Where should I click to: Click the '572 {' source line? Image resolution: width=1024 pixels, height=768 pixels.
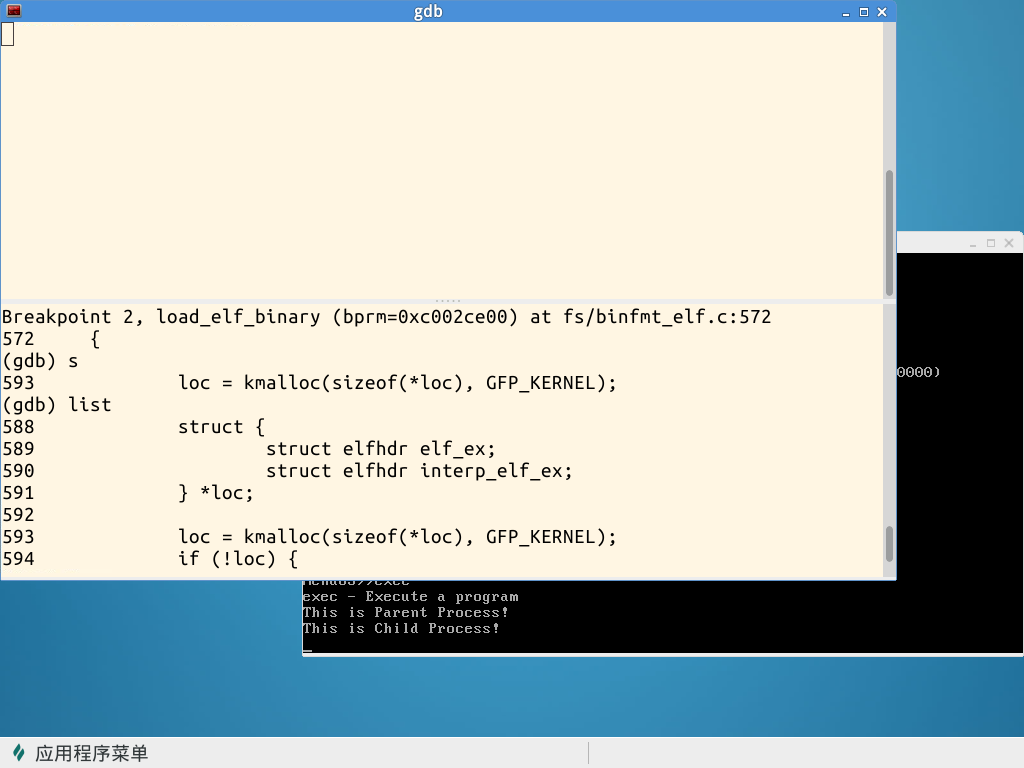tap(51, 339)
